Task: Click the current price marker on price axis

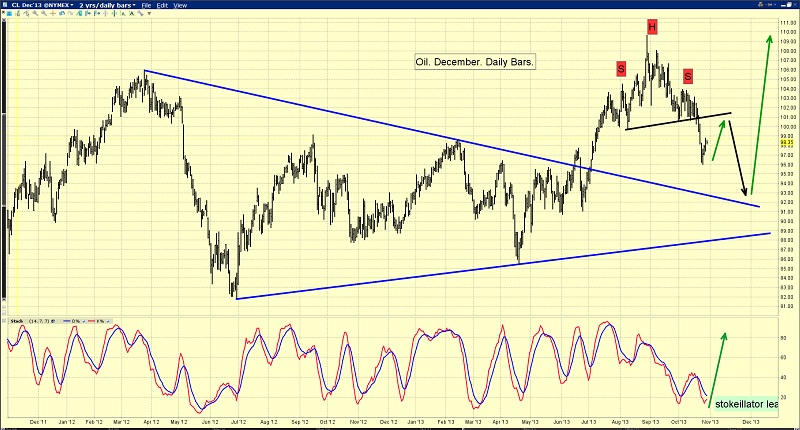Action: tap(787, 143)
